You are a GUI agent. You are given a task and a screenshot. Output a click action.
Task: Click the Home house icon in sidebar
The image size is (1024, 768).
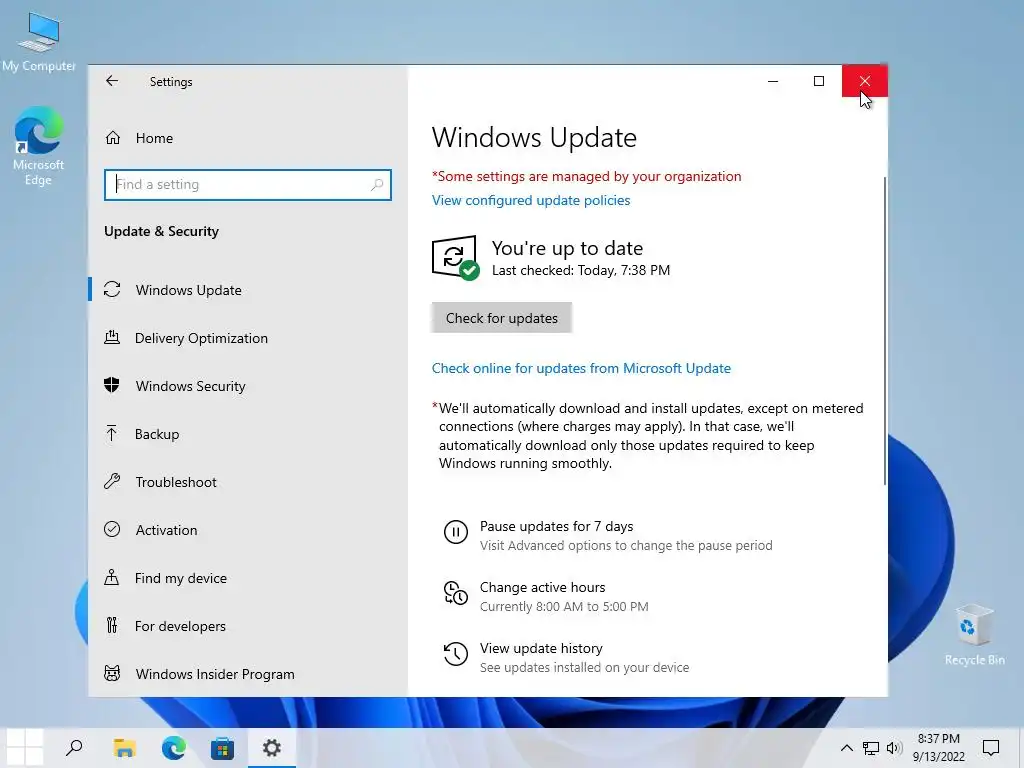(113, 138)
